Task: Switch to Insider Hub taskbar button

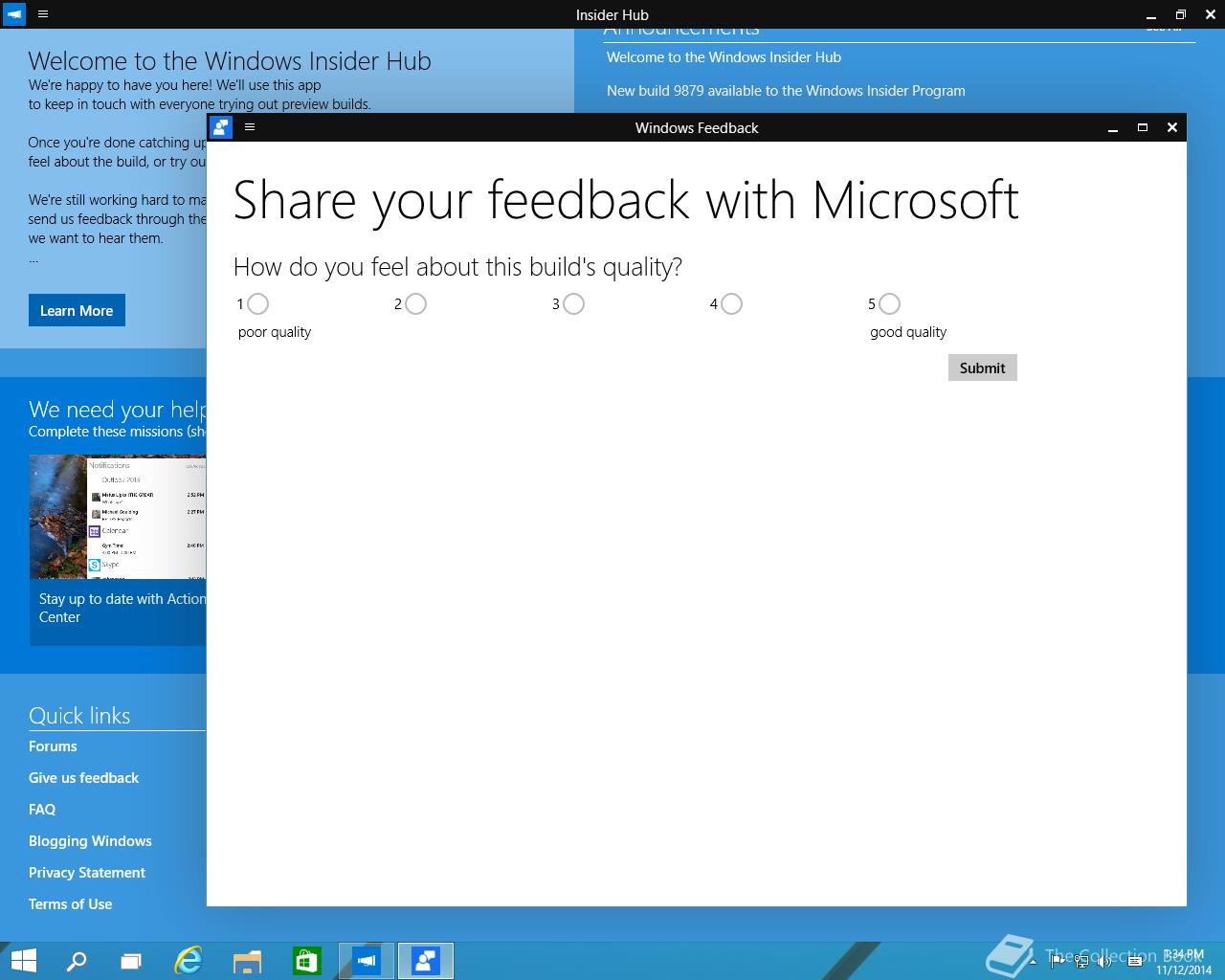Action: [x=366, y=961]
